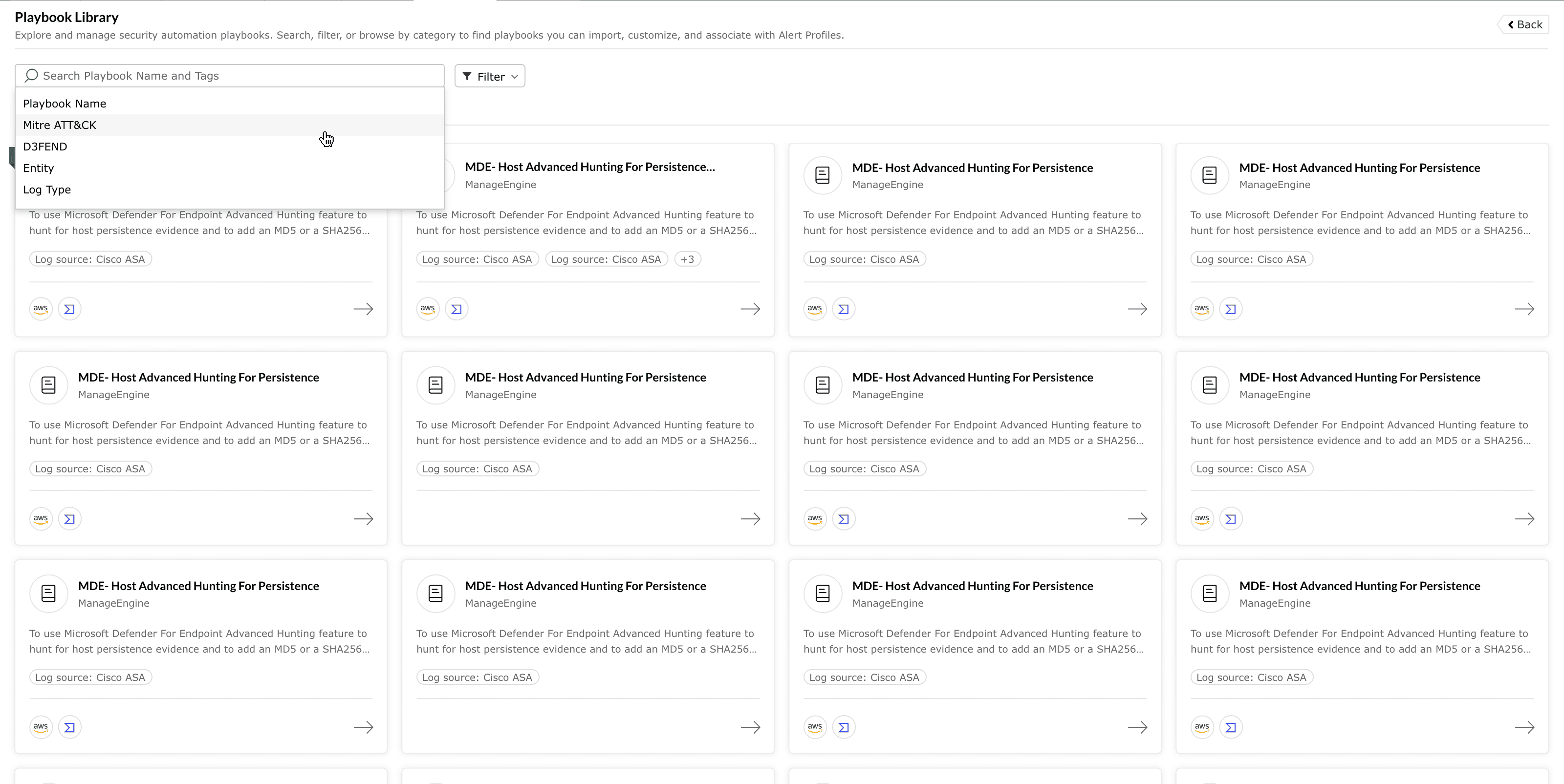The height and width of the screenshot is (784, 1564).
Task: Click the arrow on the card with the +3 badge
Action: [750, 309]
